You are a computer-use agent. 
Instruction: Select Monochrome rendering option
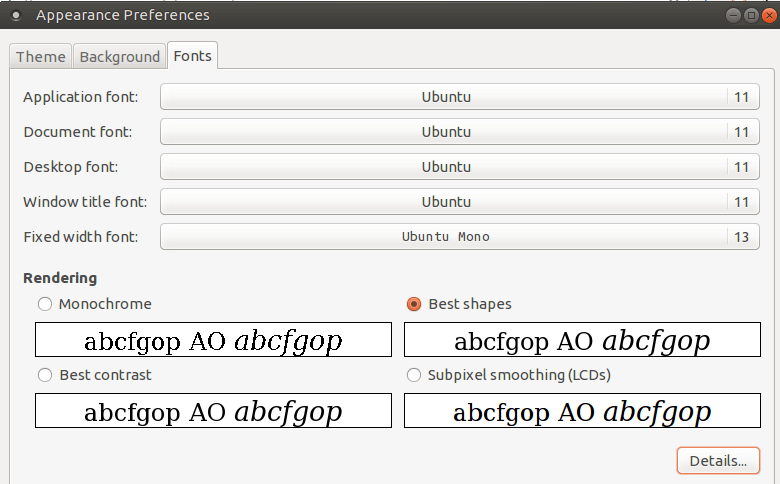[44, 304]
